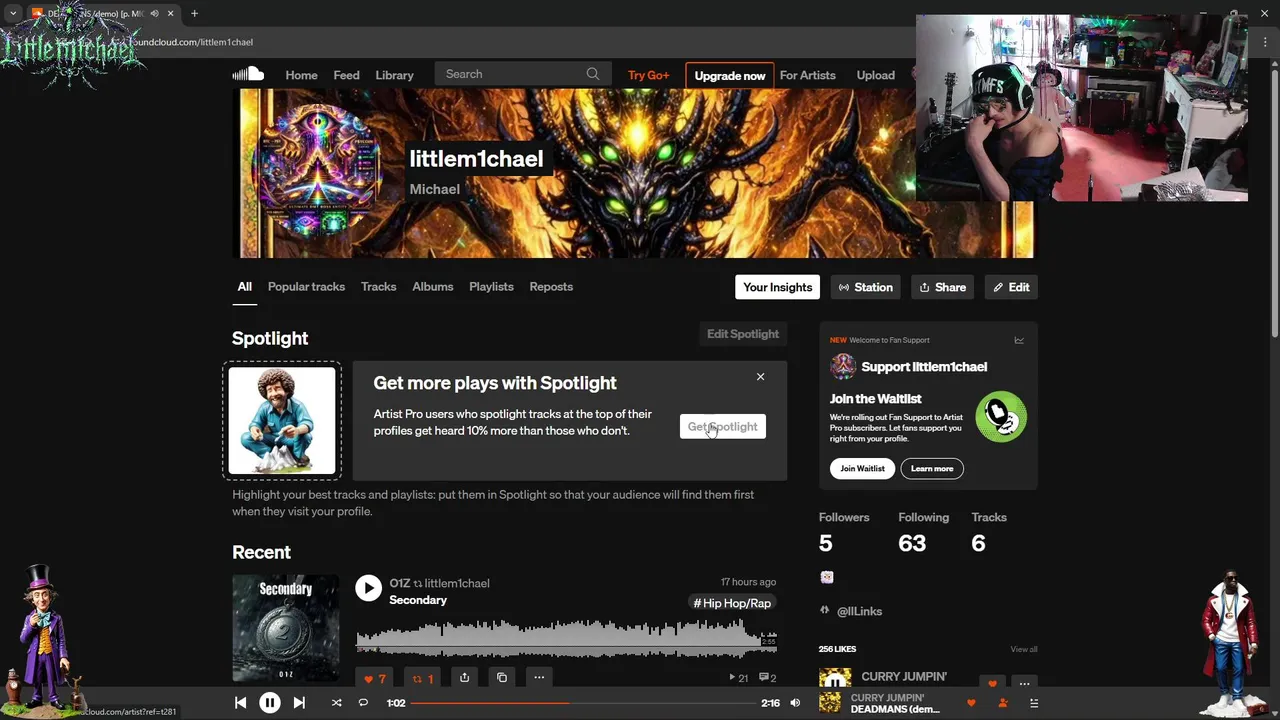
Task: Share the Secondary track
Action: pos(464,678)
